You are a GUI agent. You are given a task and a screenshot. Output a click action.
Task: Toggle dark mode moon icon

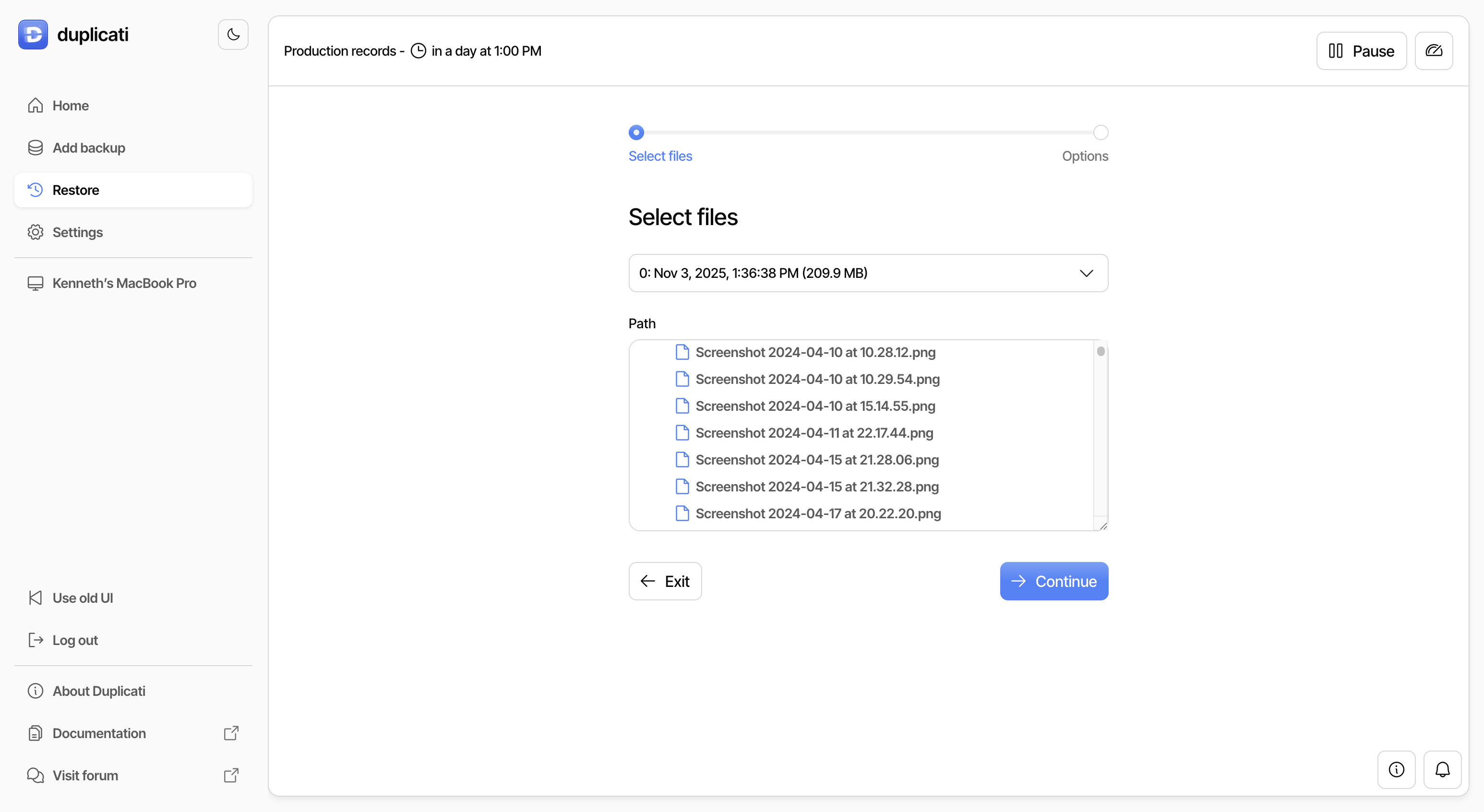tap(233, 35)
